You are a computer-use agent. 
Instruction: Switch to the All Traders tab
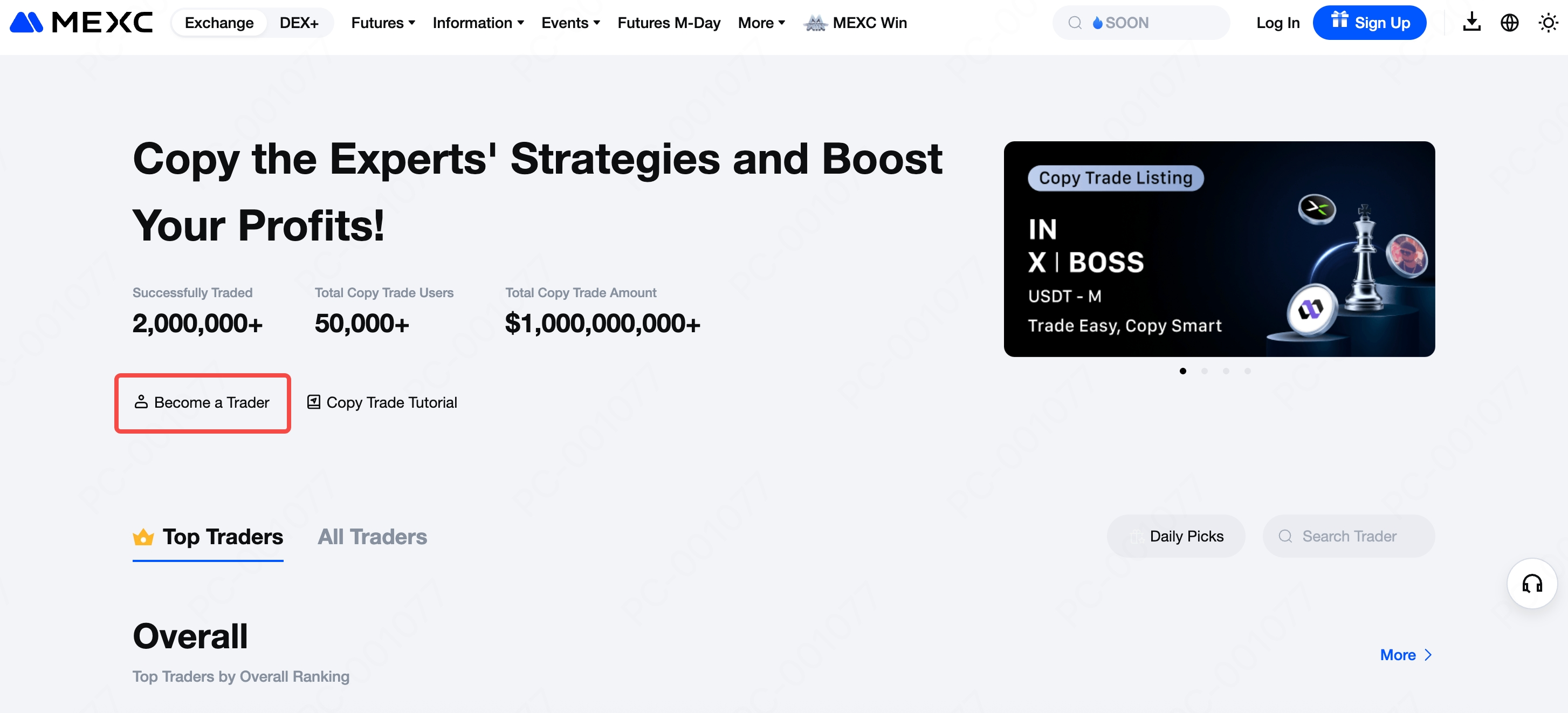pyautogui.click(x=372, y=537)
